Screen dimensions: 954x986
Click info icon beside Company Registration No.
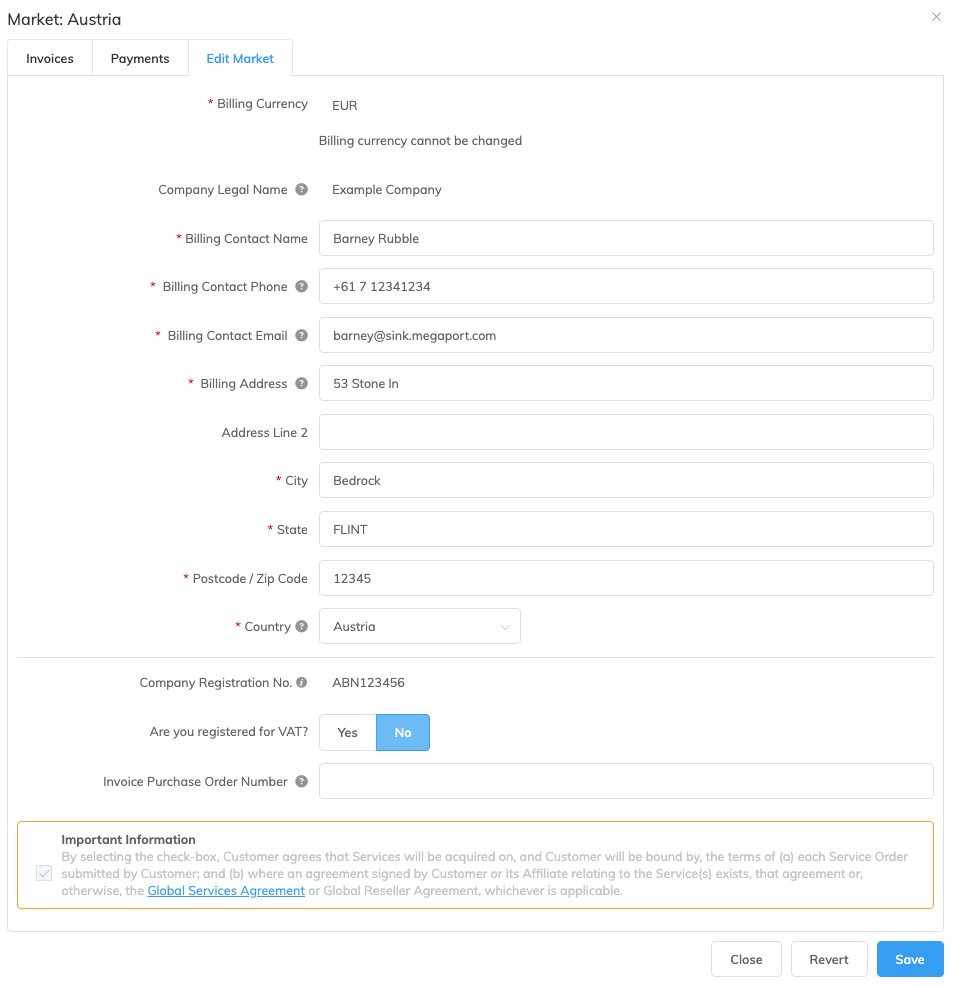[x=301, y=684]
